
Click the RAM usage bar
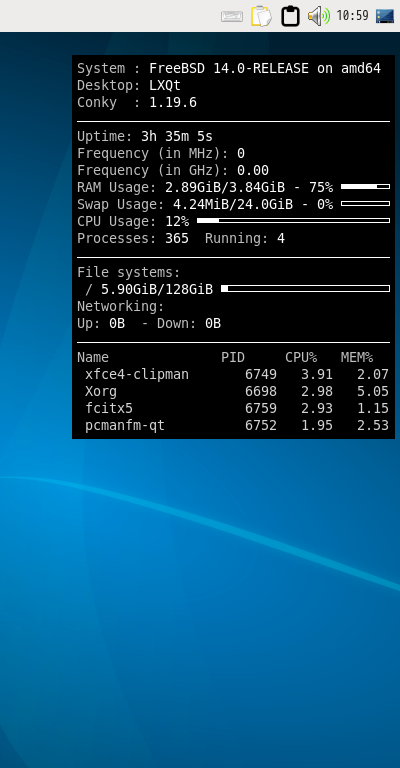(x=365, y=187)
